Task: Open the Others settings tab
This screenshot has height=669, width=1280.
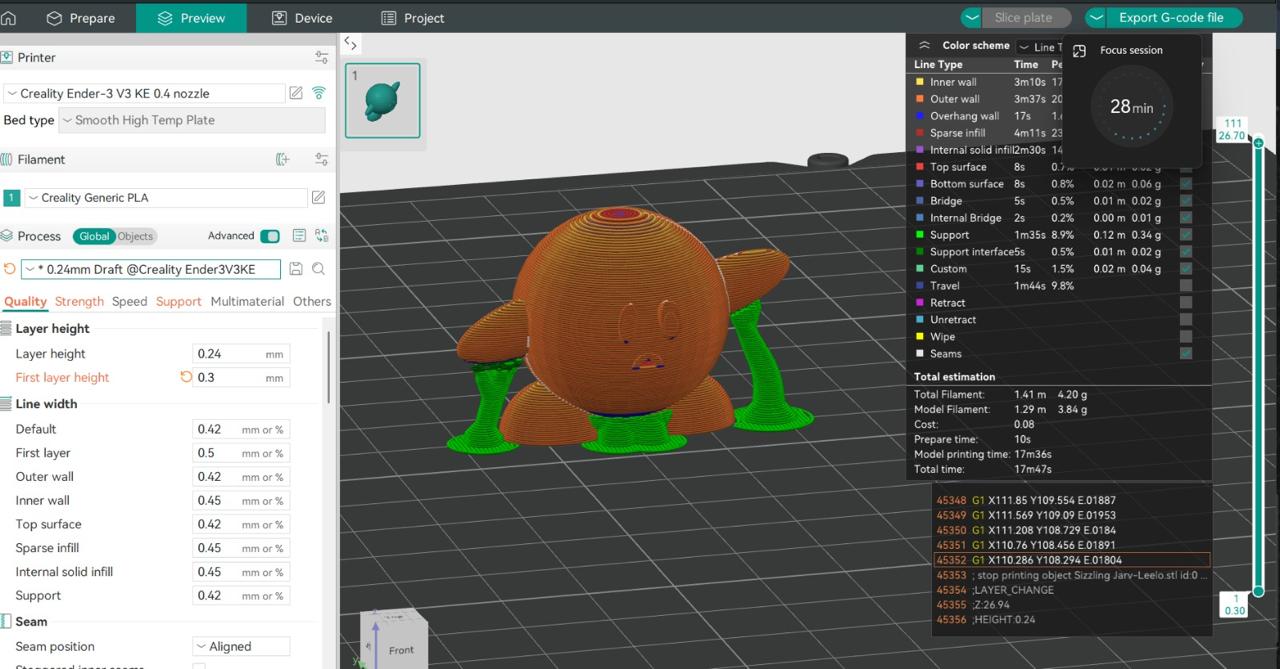Action: point(312,301)
